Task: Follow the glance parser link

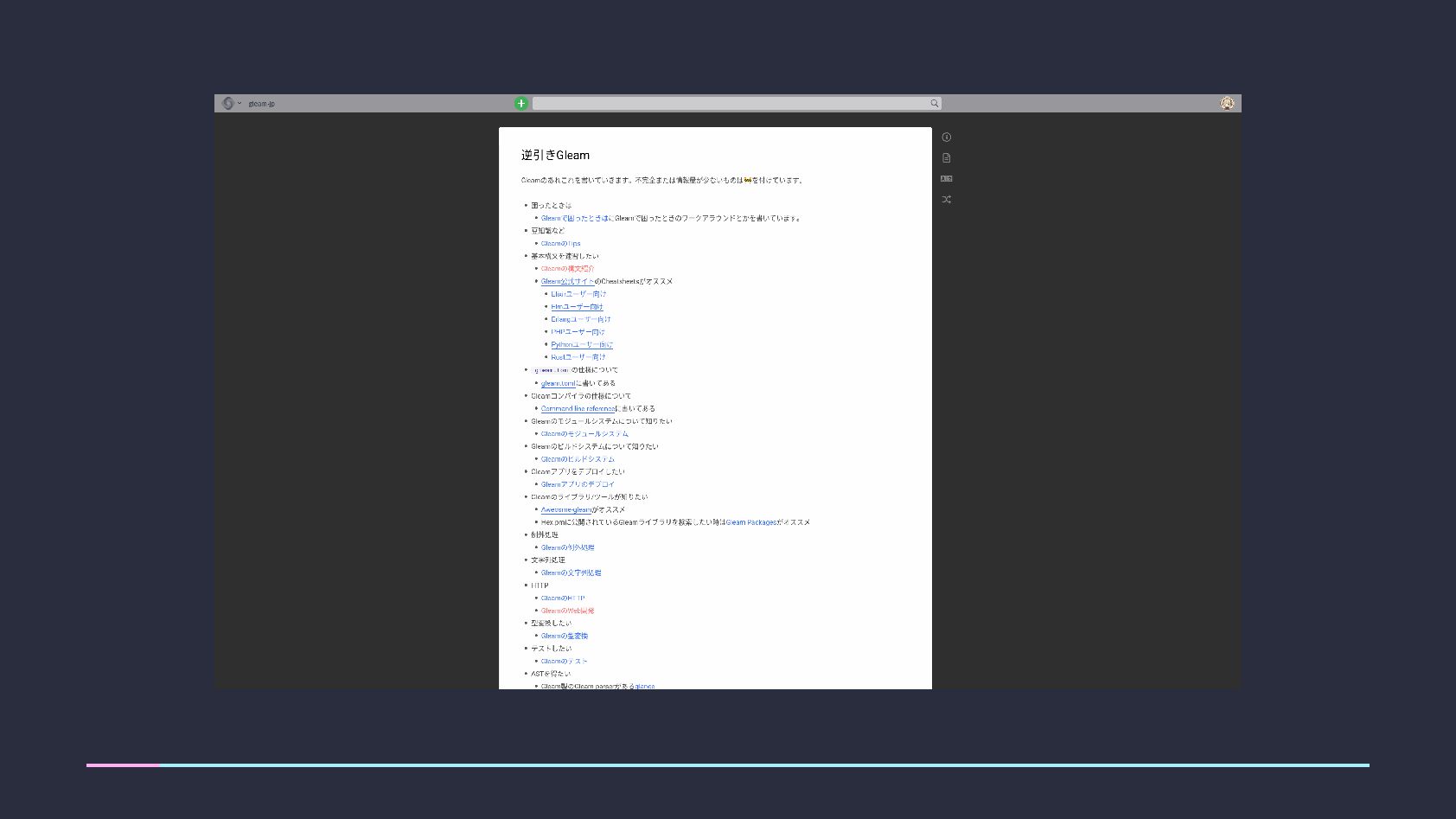Action: (644, 687)
